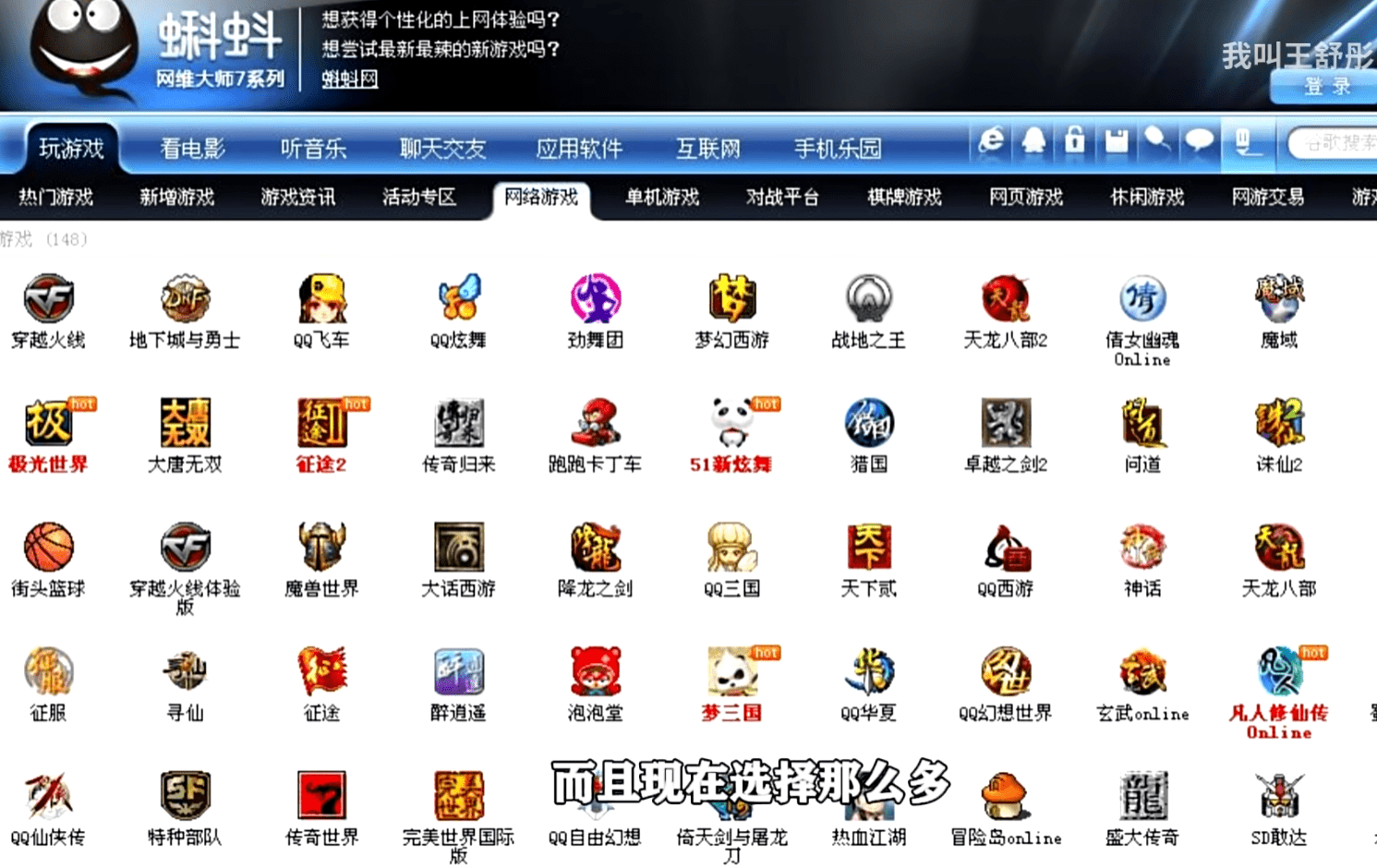Open the 网页游戏 sub-category
The image size is (1377, 868).
tap(1026, 197)
